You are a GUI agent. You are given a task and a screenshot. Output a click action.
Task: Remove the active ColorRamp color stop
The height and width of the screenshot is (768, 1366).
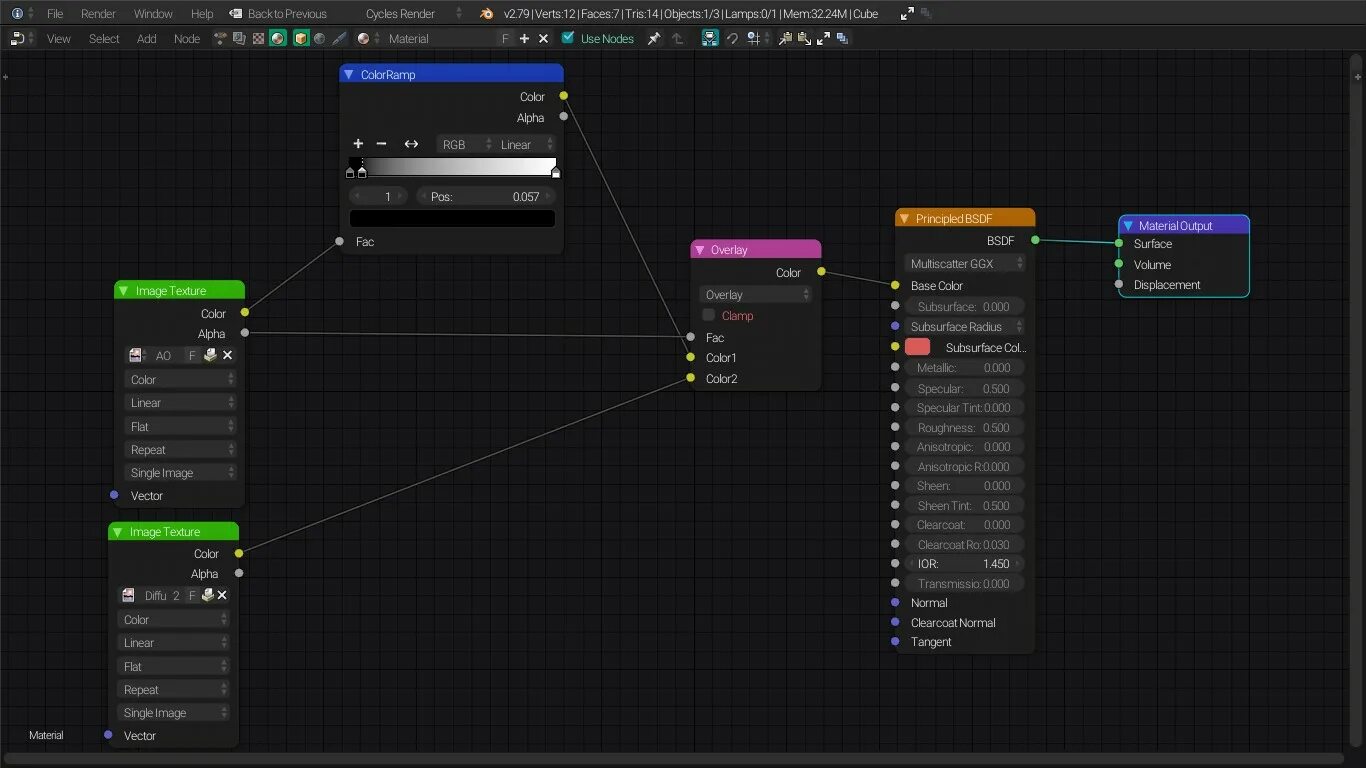click(381, 144)
